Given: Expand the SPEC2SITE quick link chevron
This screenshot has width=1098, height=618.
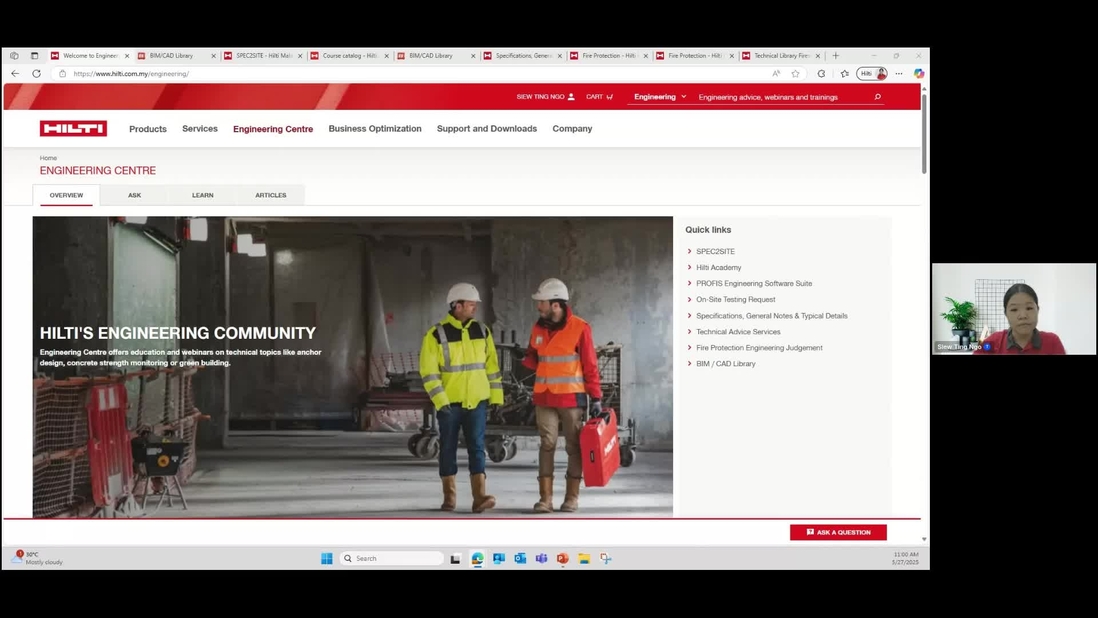Looking at the screenshot, I should tap(689, 251).
